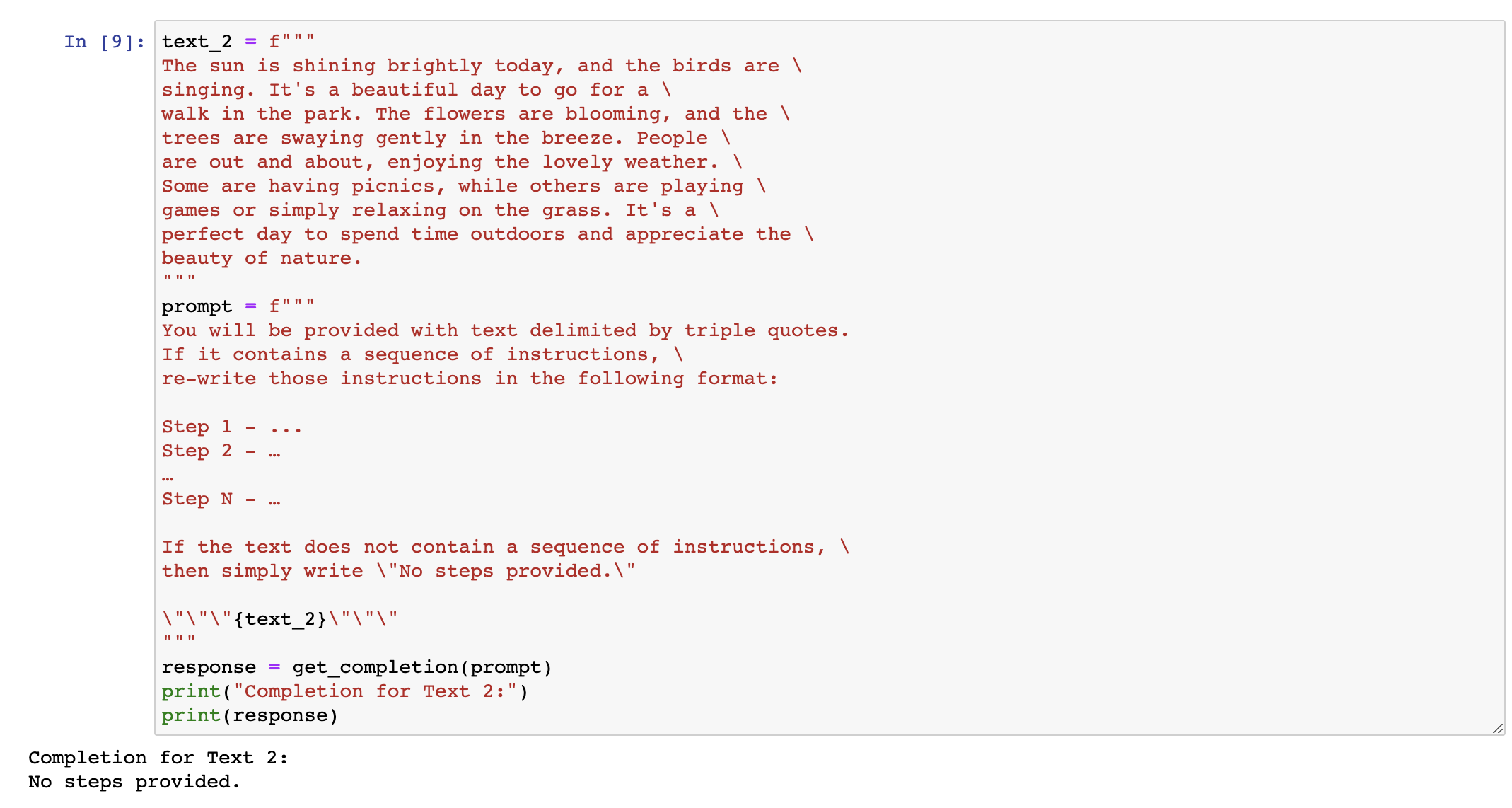Click the 'perfect day to spend time' line

[x=488, y=234]
